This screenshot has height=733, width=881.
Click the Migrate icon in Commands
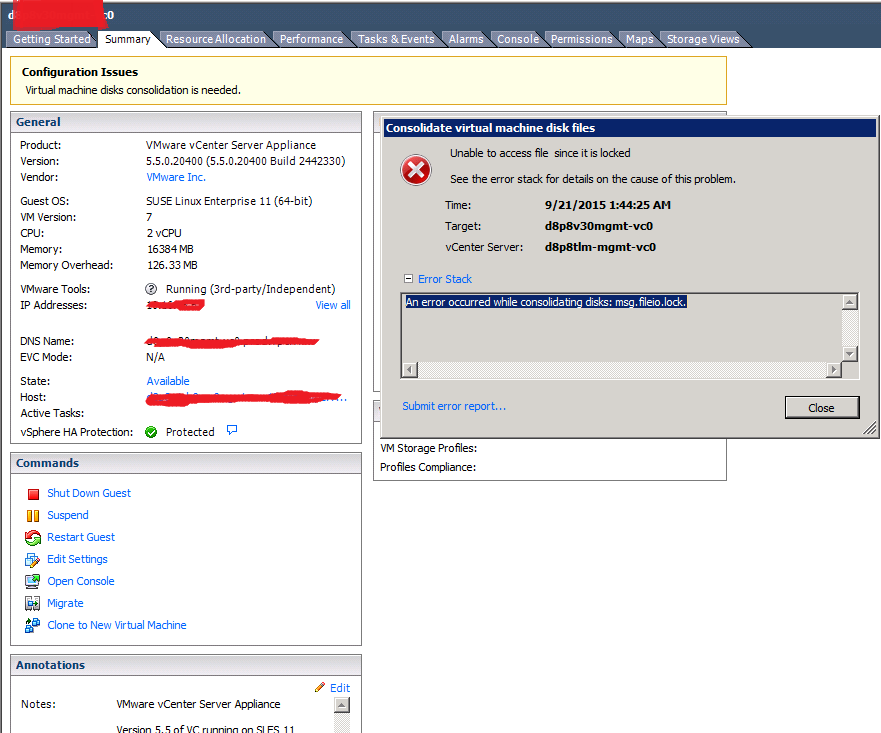(x=31, y=603)
